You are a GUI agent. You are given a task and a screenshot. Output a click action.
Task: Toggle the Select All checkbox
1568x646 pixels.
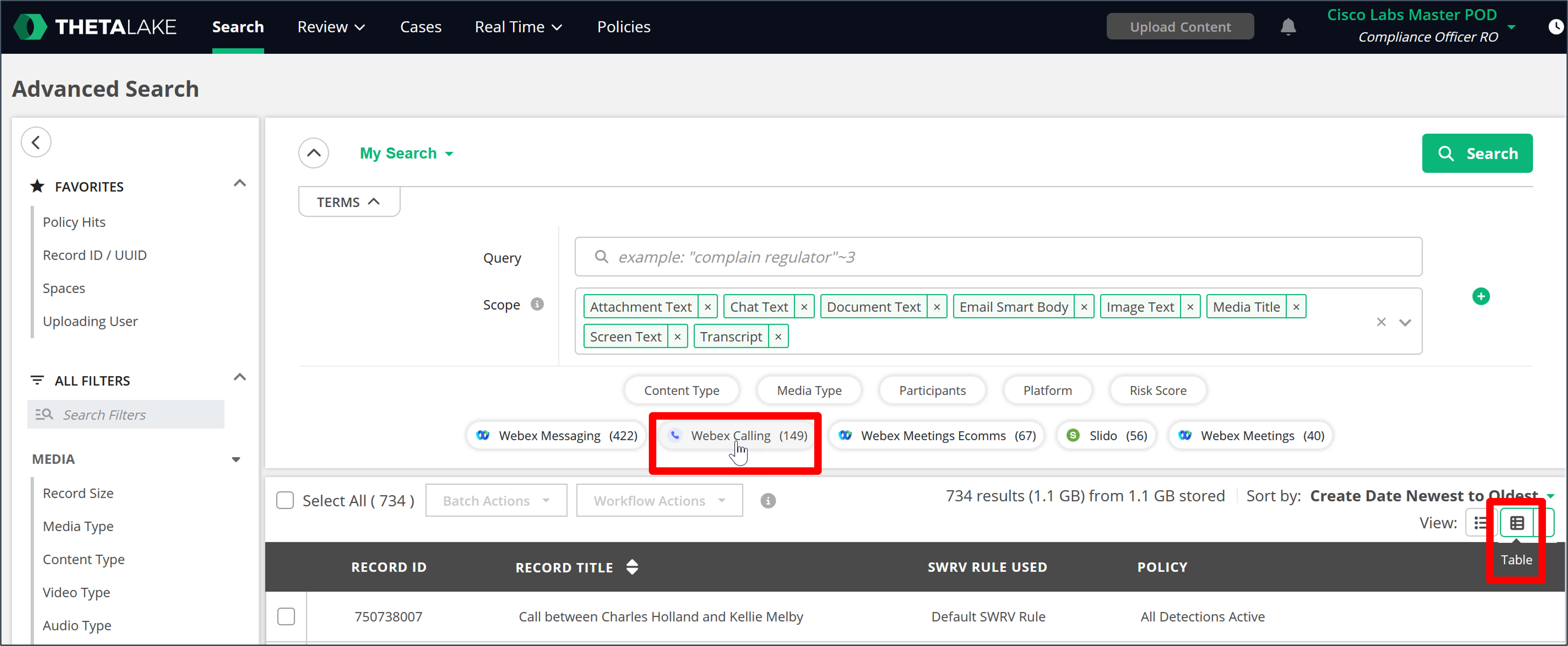click(x=285, y=500)
